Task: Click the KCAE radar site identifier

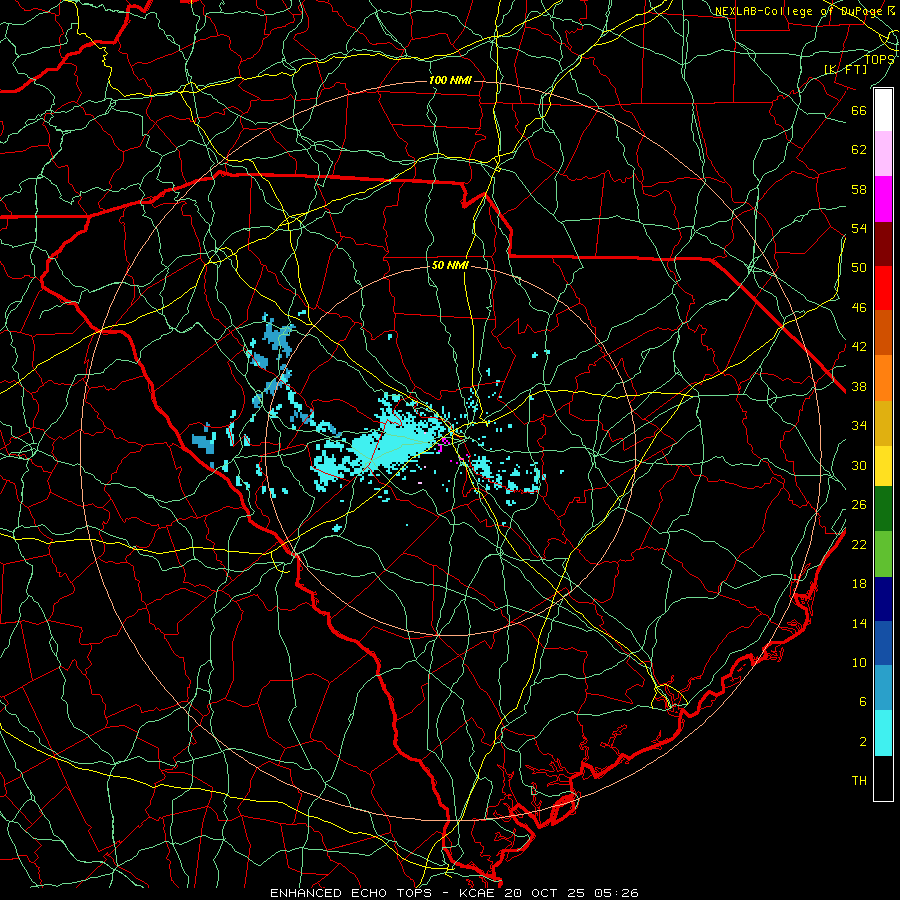Action: coord(478,893)
